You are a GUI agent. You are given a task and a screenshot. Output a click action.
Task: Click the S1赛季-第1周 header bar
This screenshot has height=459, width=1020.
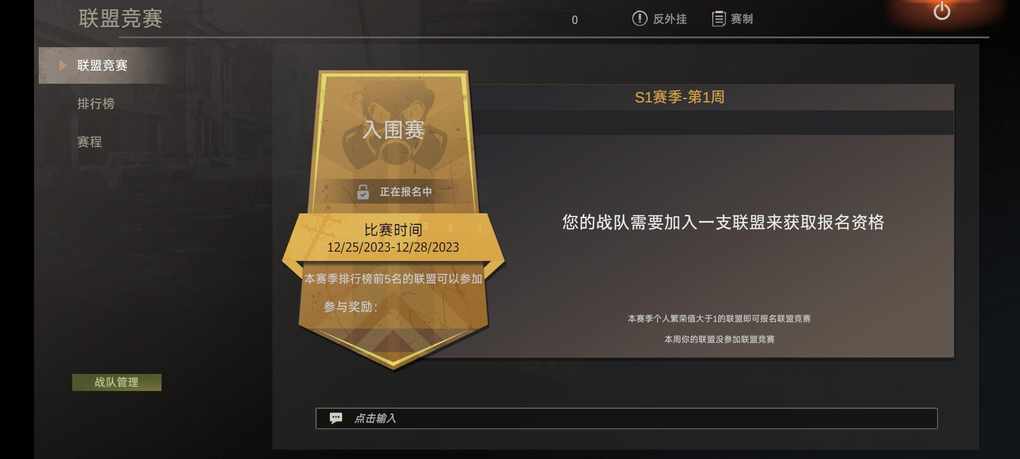(x=679, y=98)
